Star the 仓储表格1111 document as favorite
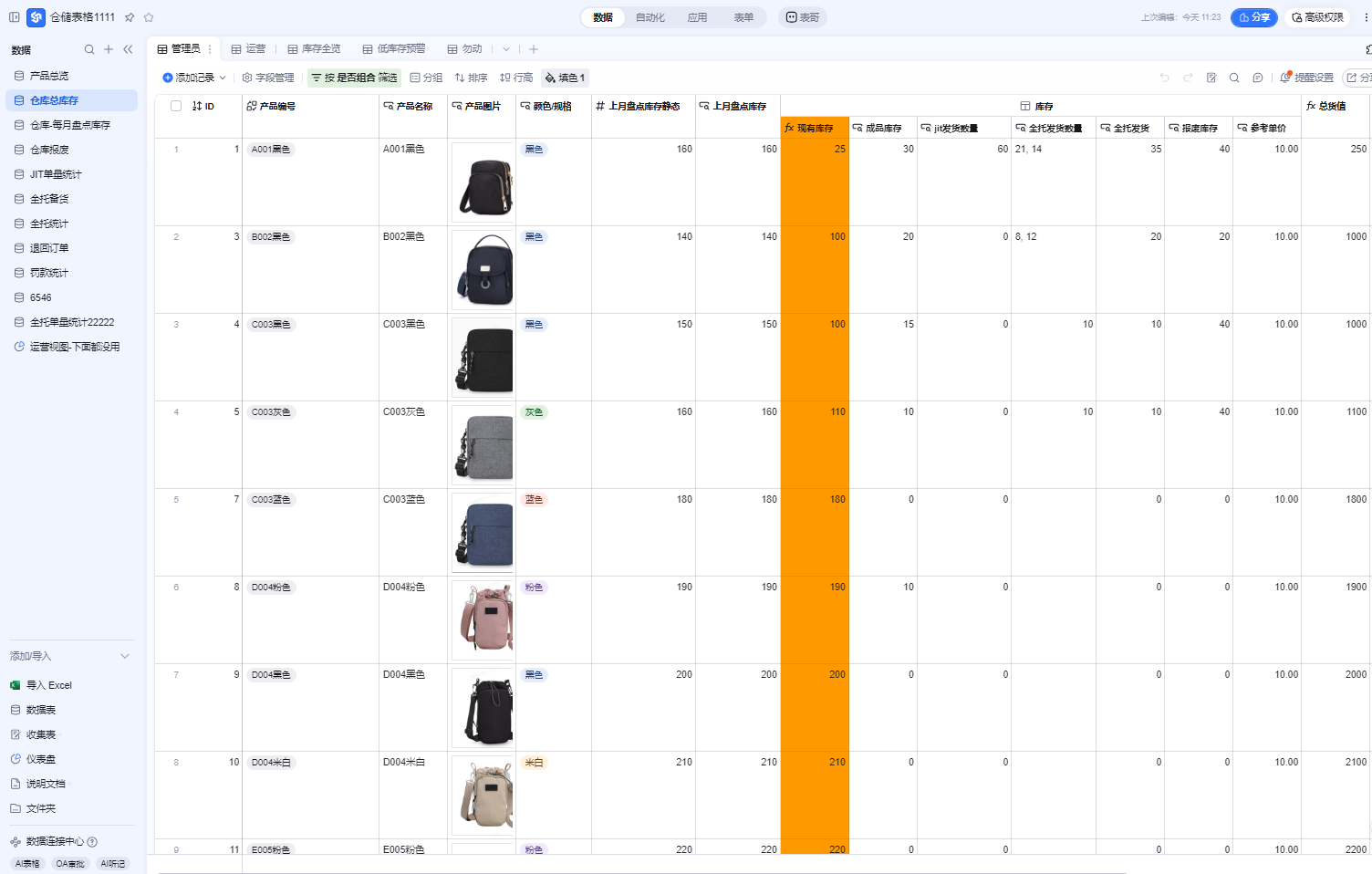This screenshot has width=1372, height=874. pos(149,17)
